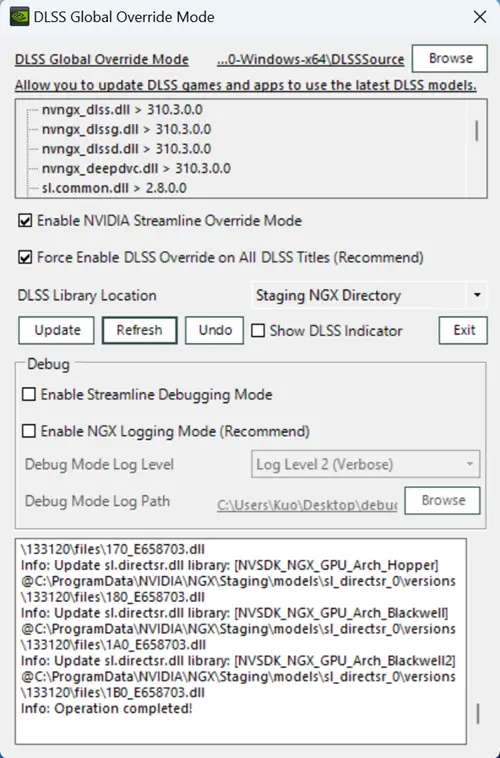Uncheck Enable NVIDIA Streamline Override Mode
This screenshot has width=500, height=758.
[x=25, y=221]
